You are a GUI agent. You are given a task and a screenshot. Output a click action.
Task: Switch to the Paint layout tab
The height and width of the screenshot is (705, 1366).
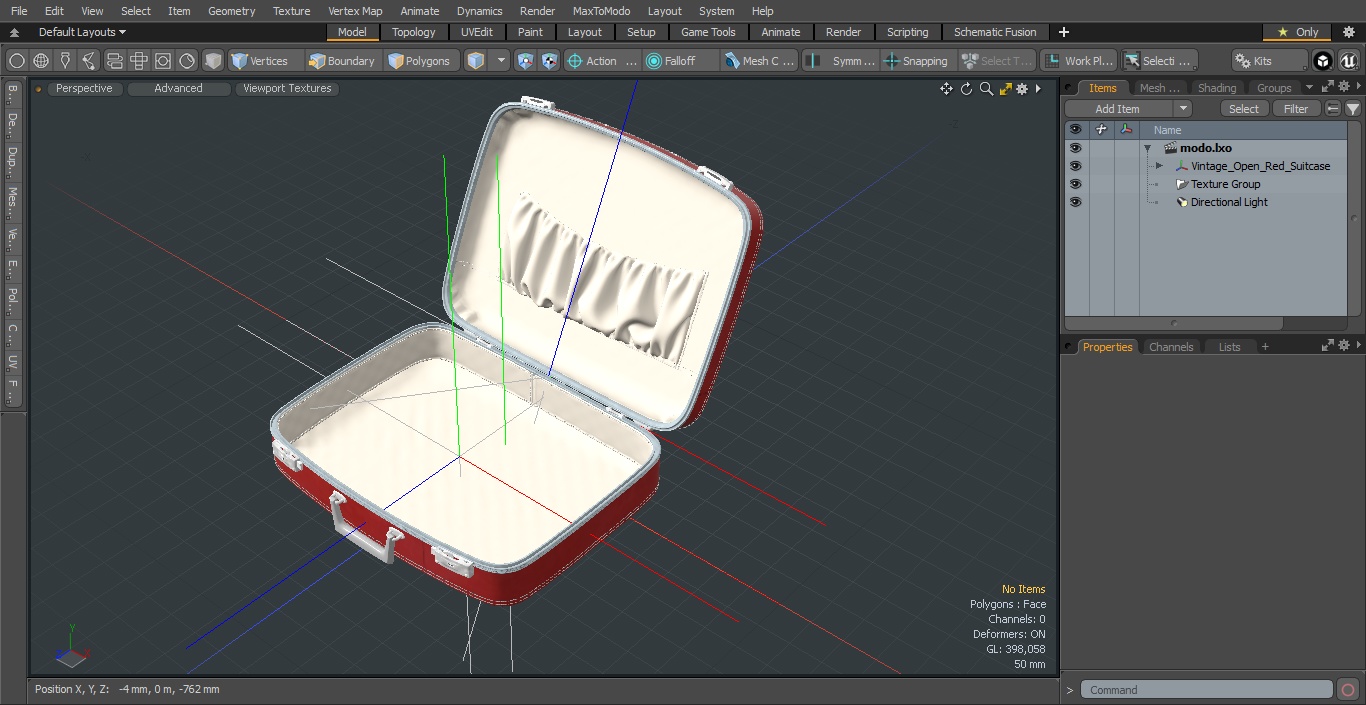coord(530,32)
